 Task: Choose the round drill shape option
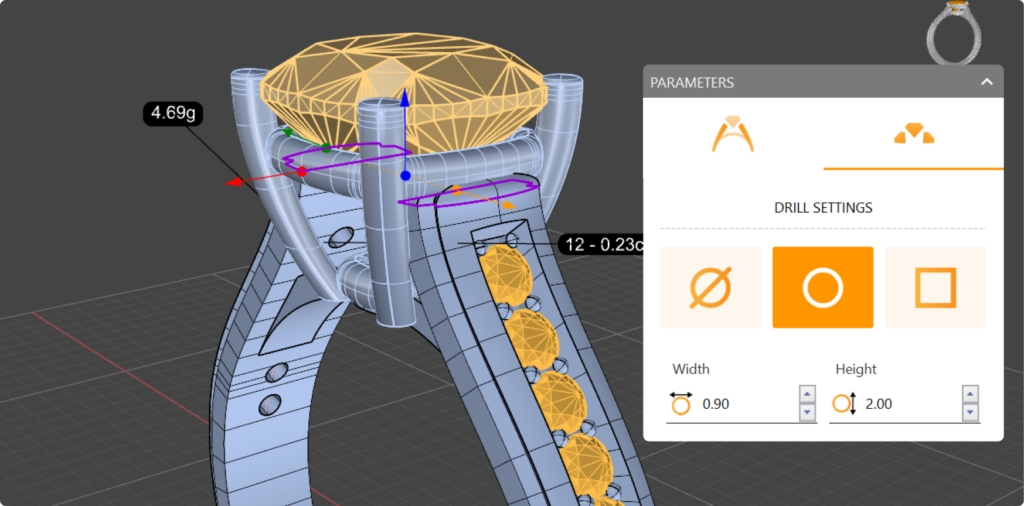pyautogui.click(x=822, y=288)
